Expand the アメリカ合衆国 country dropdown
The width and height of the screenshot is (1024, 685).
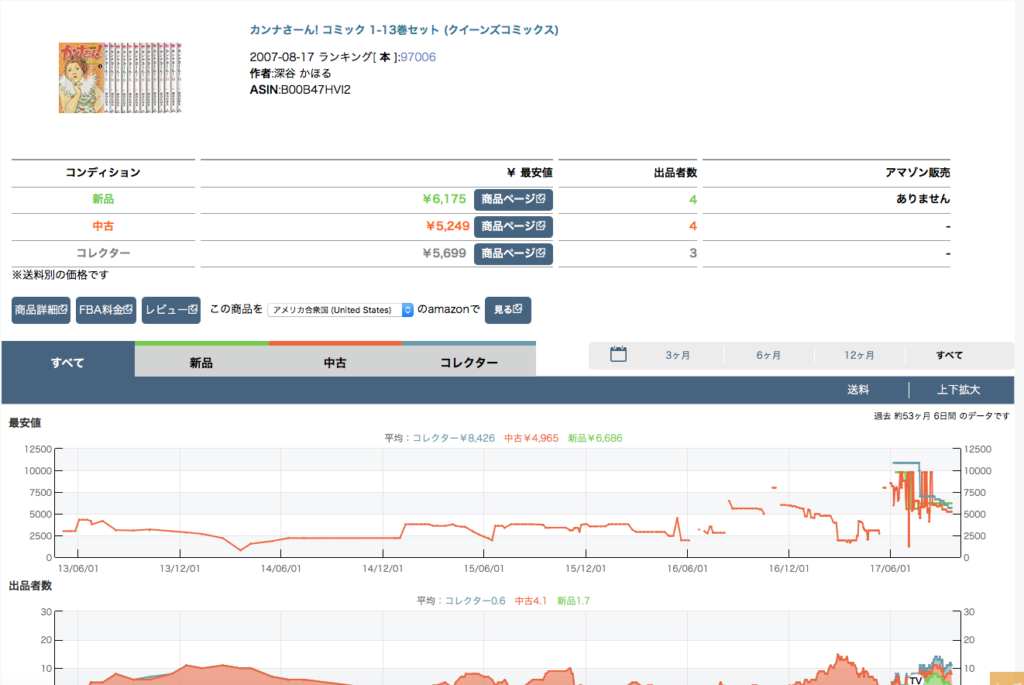340,310
